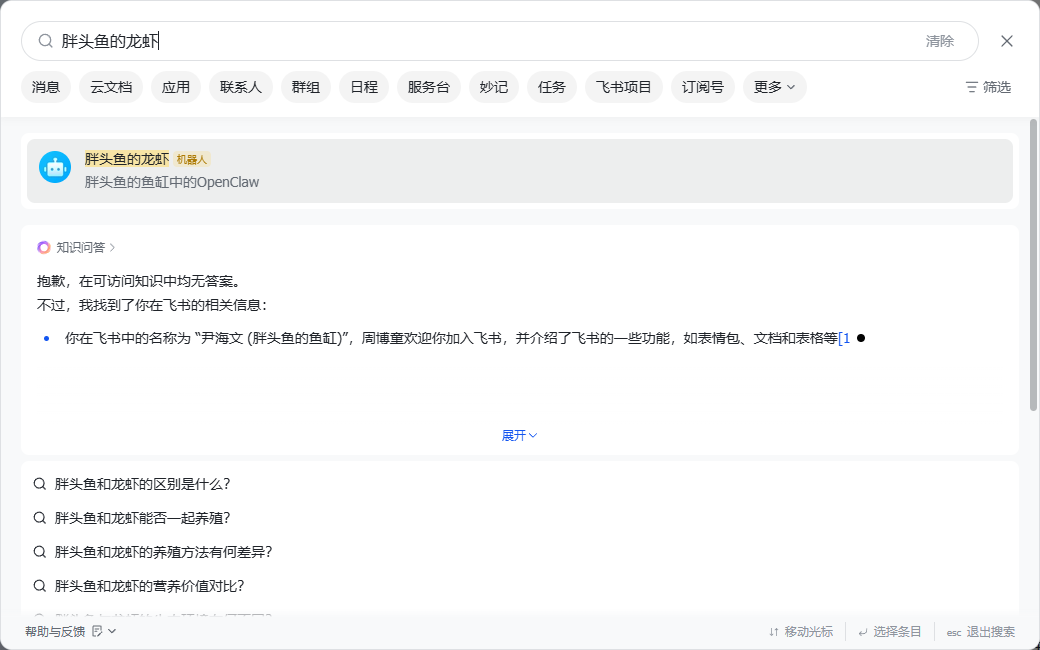Search suggestion 胖头鱼和龙虾的养殖方法有何差异?
This screenshot has height=650, width=1040.
coord(163,552)
